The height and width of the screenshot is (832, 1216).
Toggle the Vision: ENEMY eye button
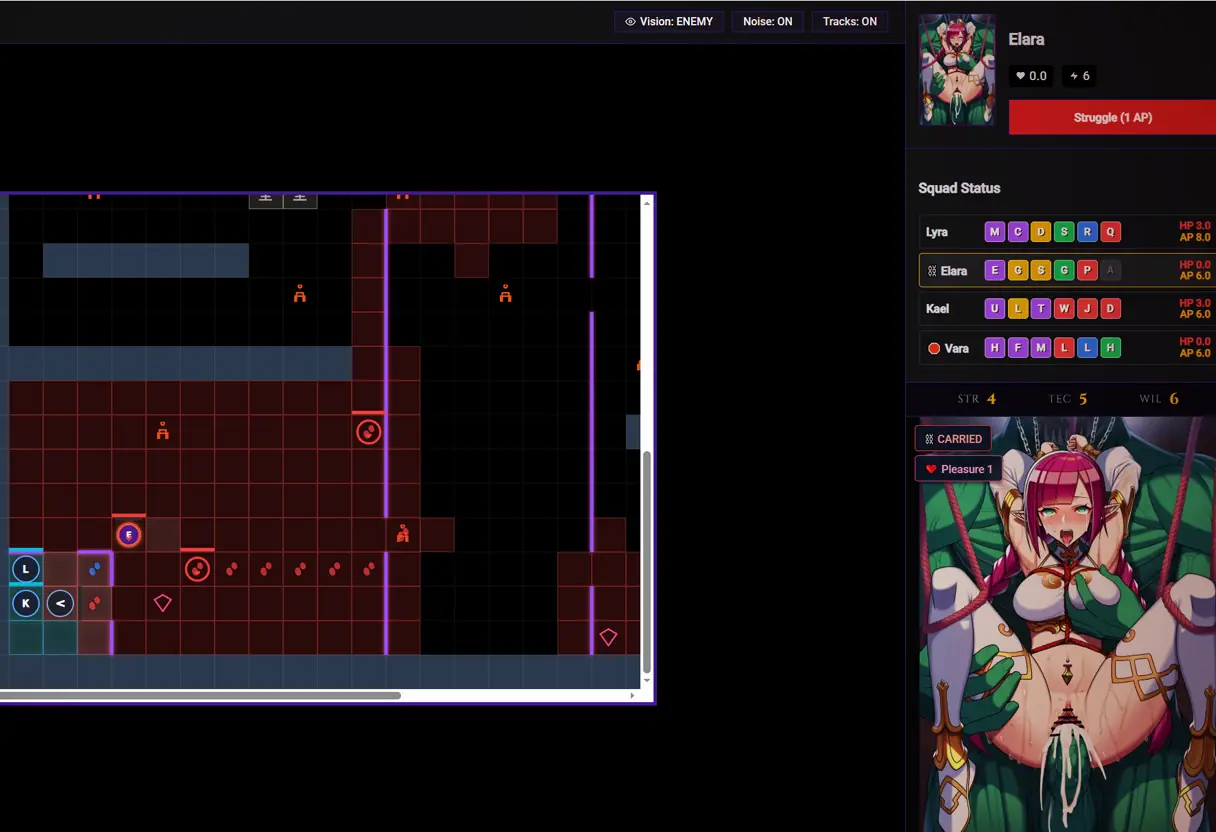click(669, 21)
